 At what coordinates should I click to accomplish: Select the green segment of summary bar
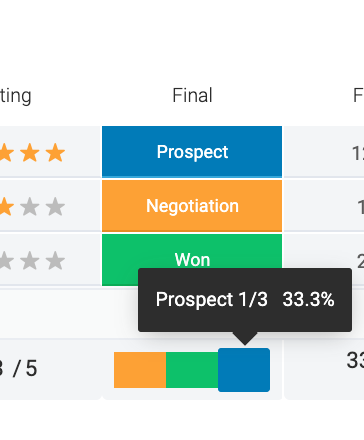[192, 370]
